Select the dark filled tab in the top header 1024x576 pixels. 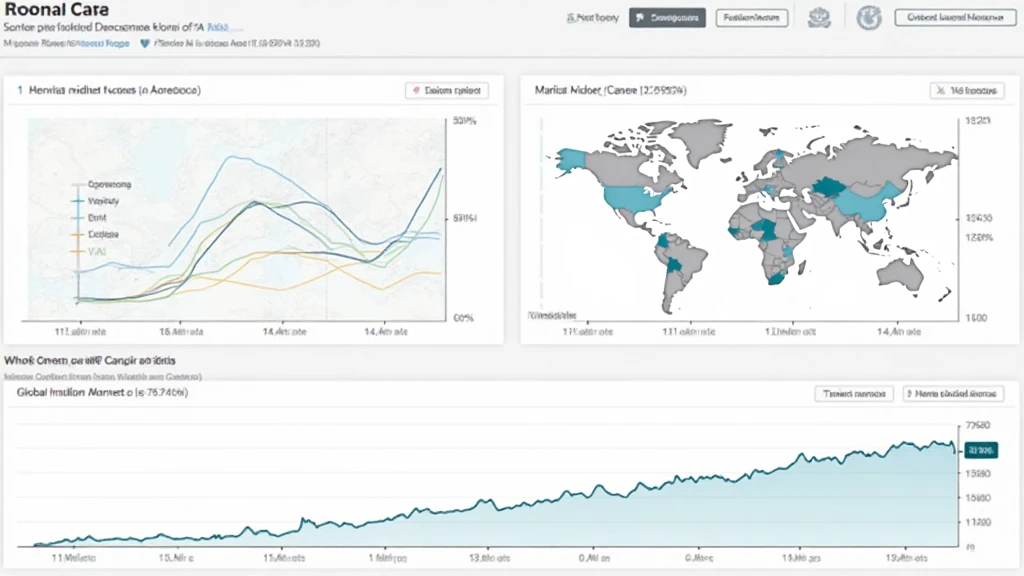667,18
